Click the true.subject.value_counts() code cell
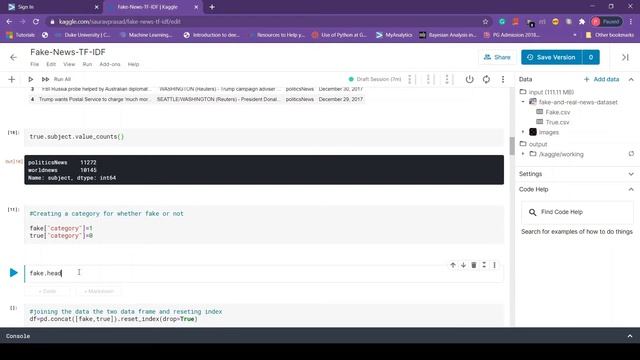Viewport: 640px width, 360px height. tap(264, 137)
